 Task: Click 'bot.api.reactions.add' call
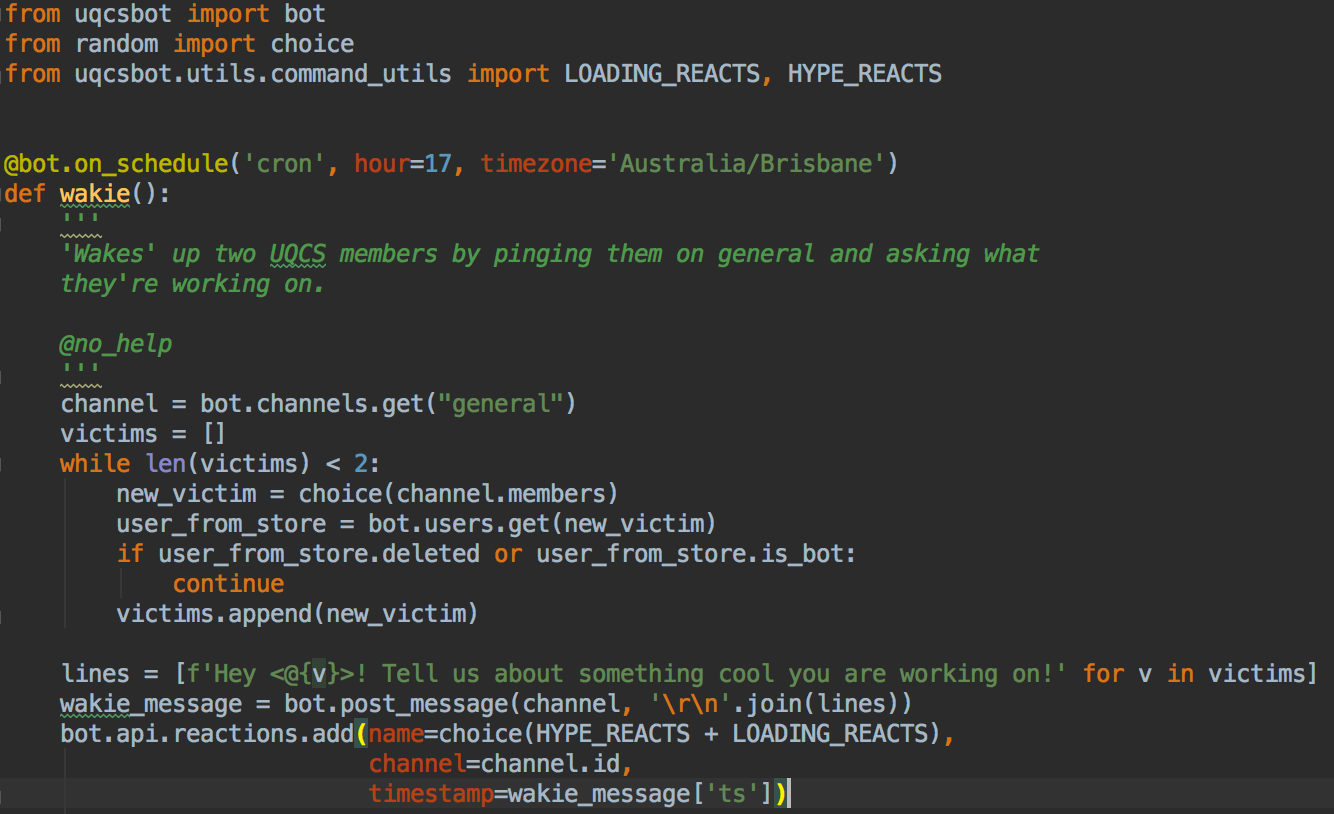pyautogui.click(x=207, y=734)
